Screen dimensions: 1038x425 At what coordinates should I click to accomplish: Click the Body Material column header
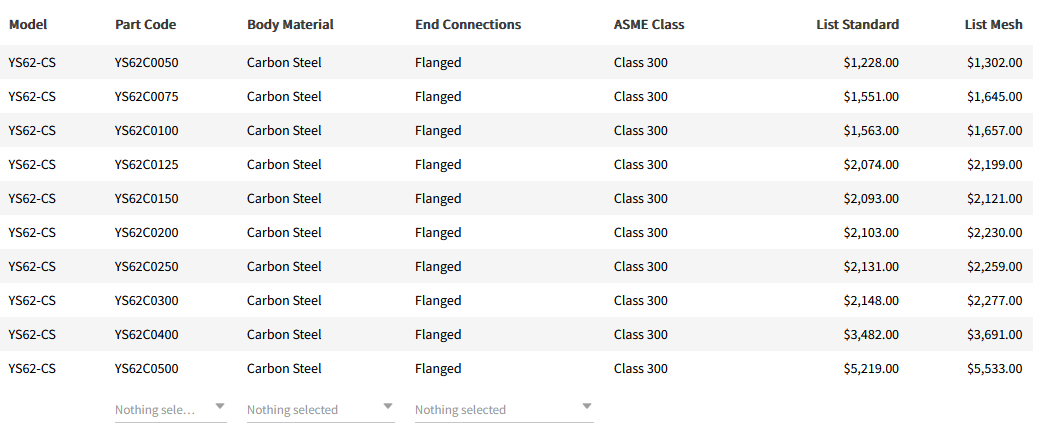pos(290,24)
